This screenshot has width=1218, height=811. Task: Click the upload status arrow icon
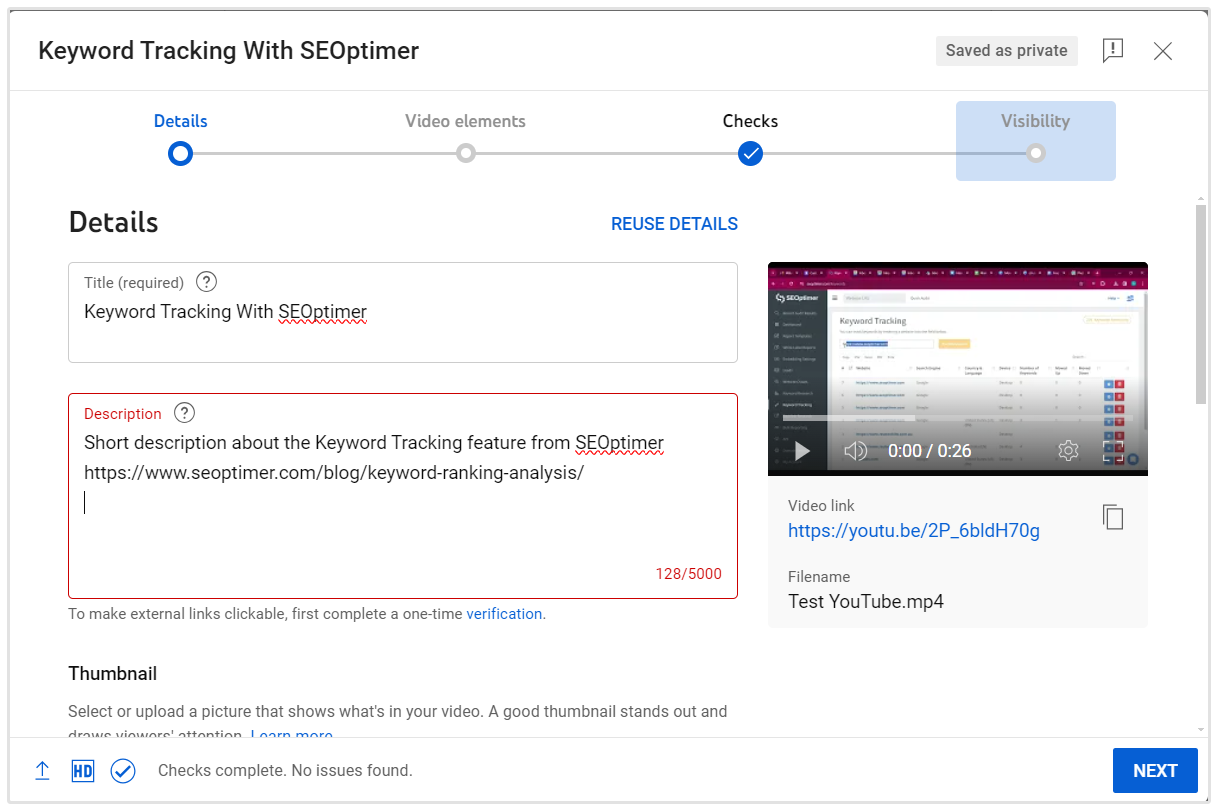point(42,771)
